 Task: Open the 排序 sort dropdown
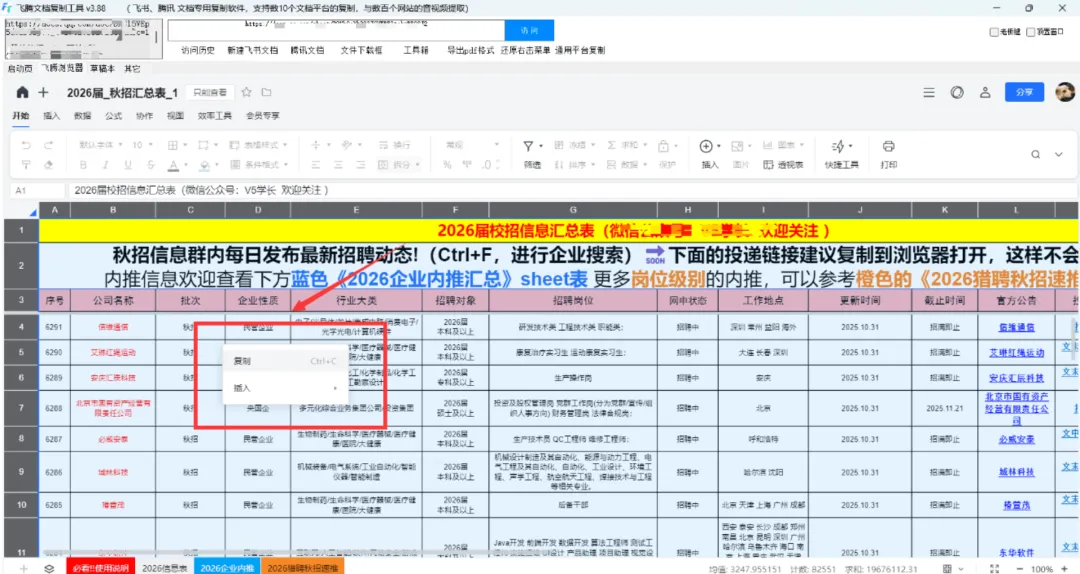click(574, 165)
